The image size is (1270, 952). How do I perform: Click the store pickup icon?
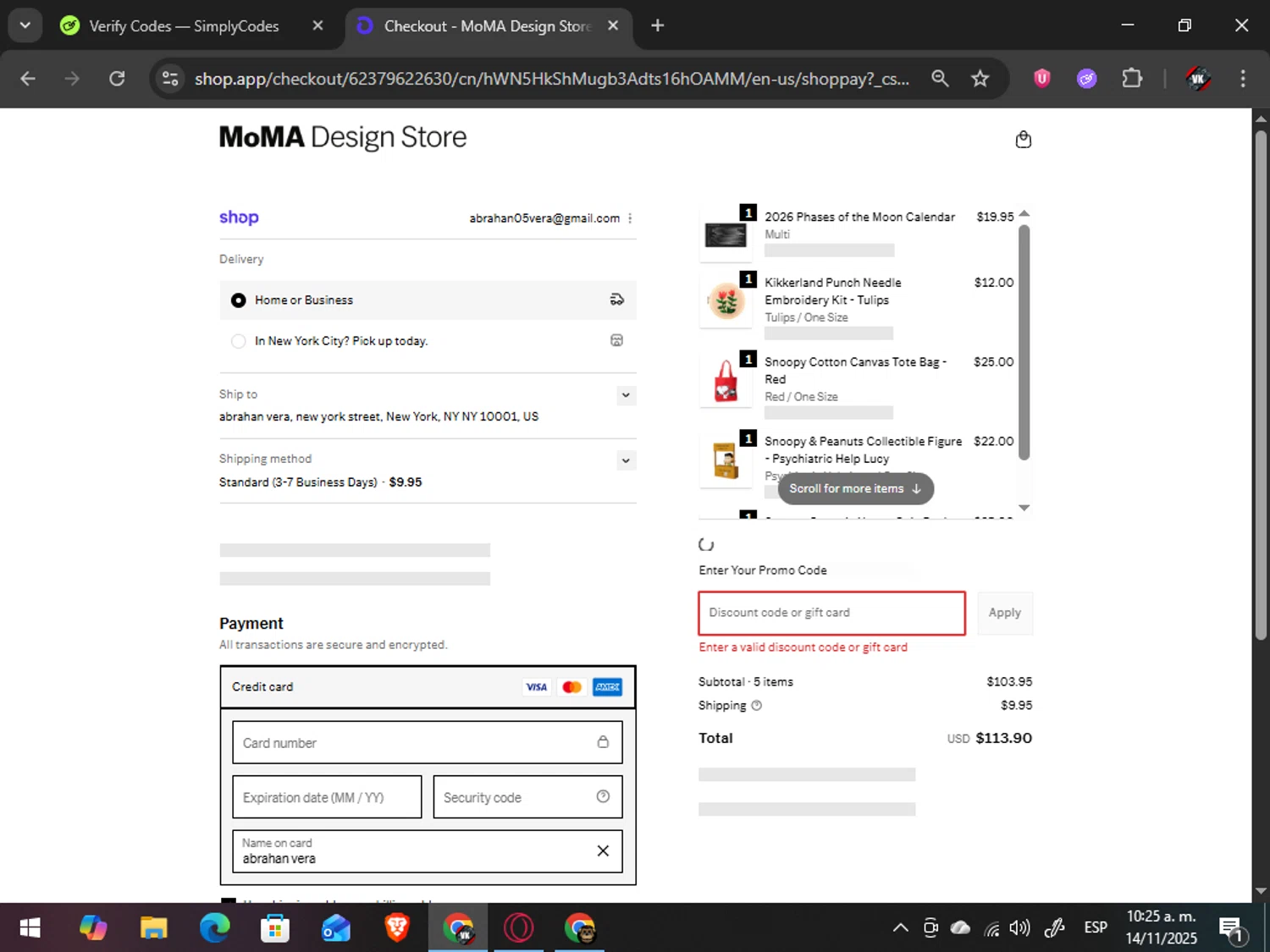[617, 340]
